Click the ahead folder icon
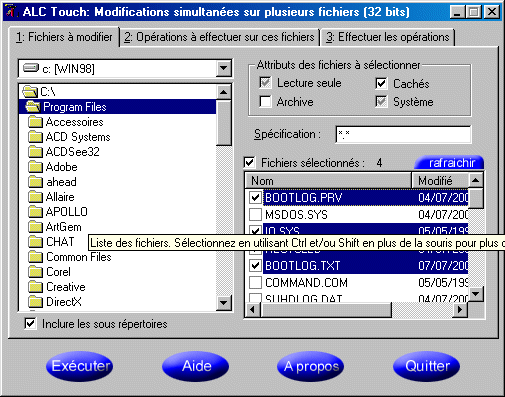This screenshot has width=505, height=397. [x=35, y=182]
